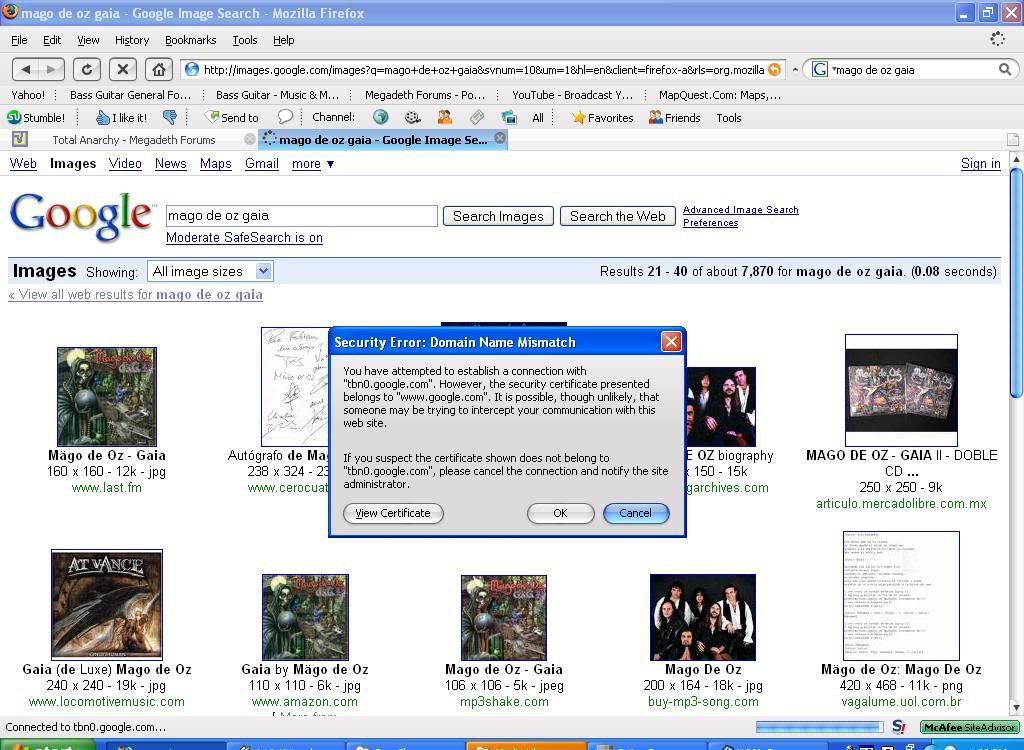1024x750 pixels.
Task: Click the McAfee SiteAdvisor status bar button
Action: point(970,727)
